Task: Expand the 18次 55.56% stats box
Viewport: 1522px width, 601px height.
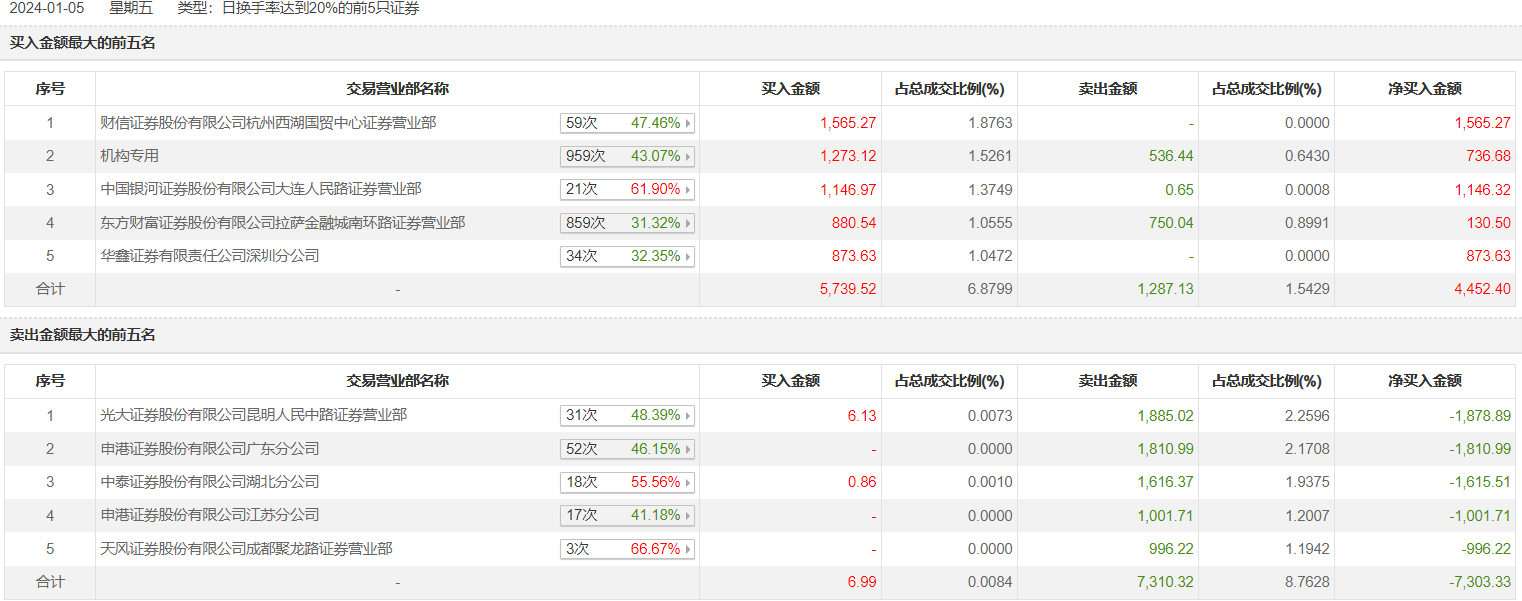Action: [x=627, y=482]
